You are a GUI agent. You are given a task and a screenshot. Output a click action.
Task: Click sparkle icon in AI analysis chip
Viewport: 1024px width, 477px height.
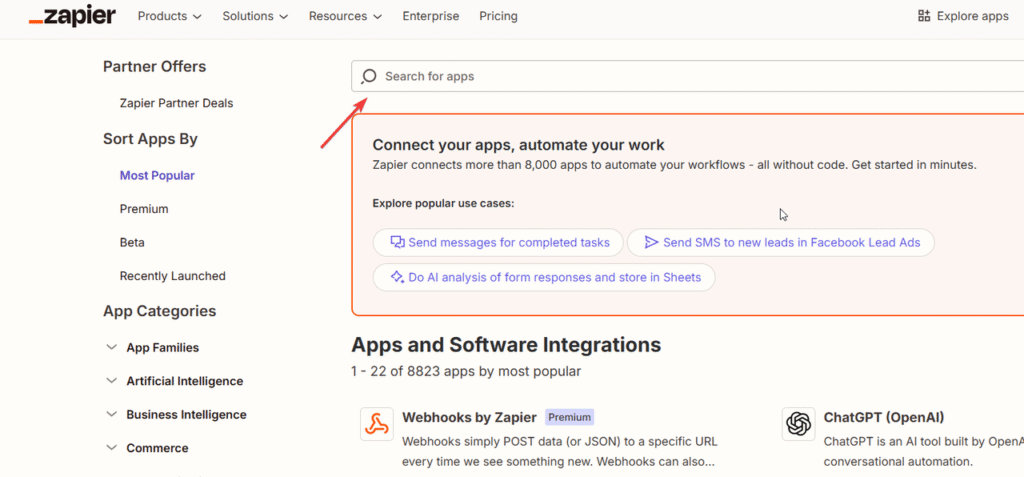coord(396,277)
